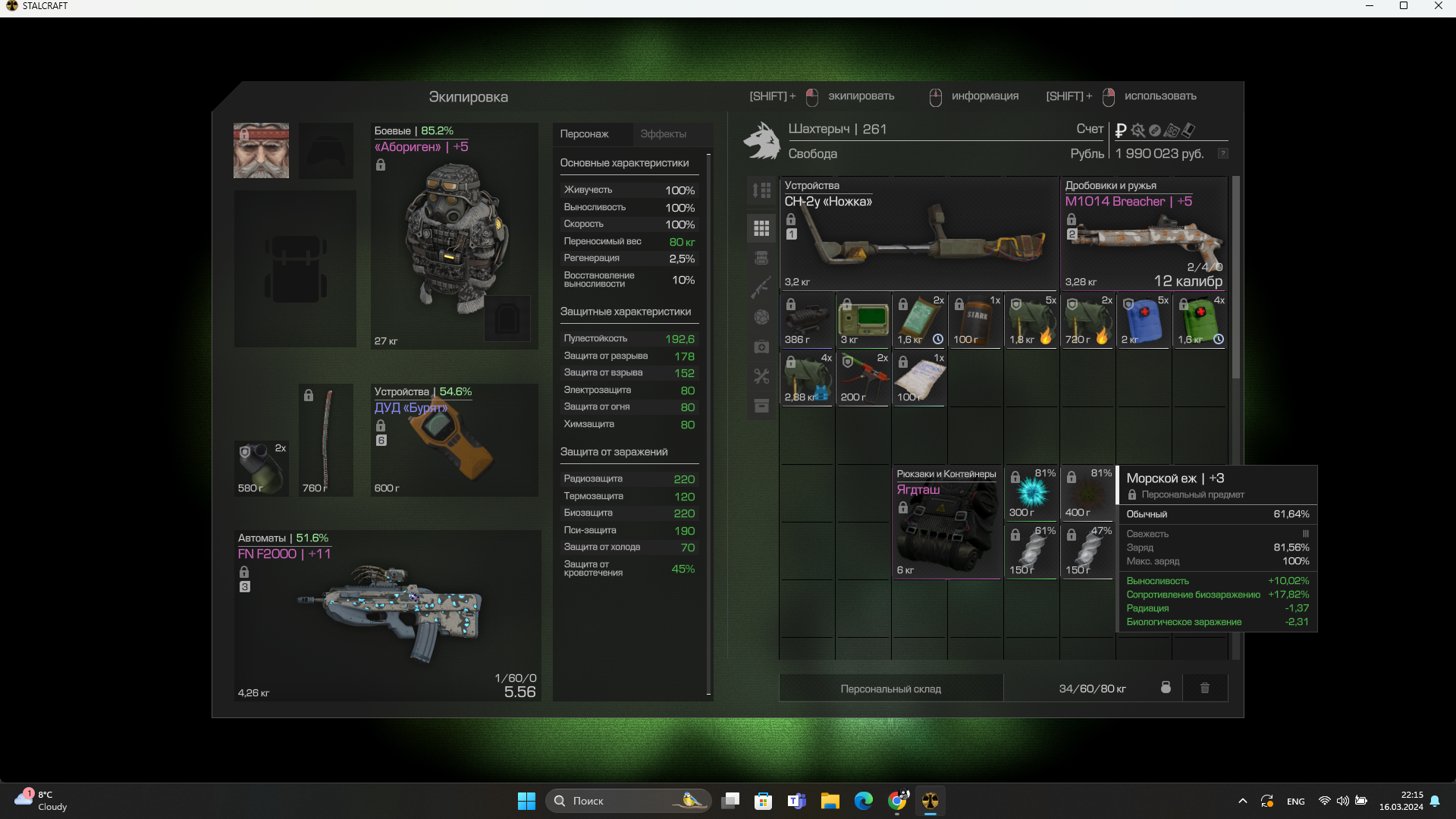Click the Переносимый вес 80 кг row

629,242
